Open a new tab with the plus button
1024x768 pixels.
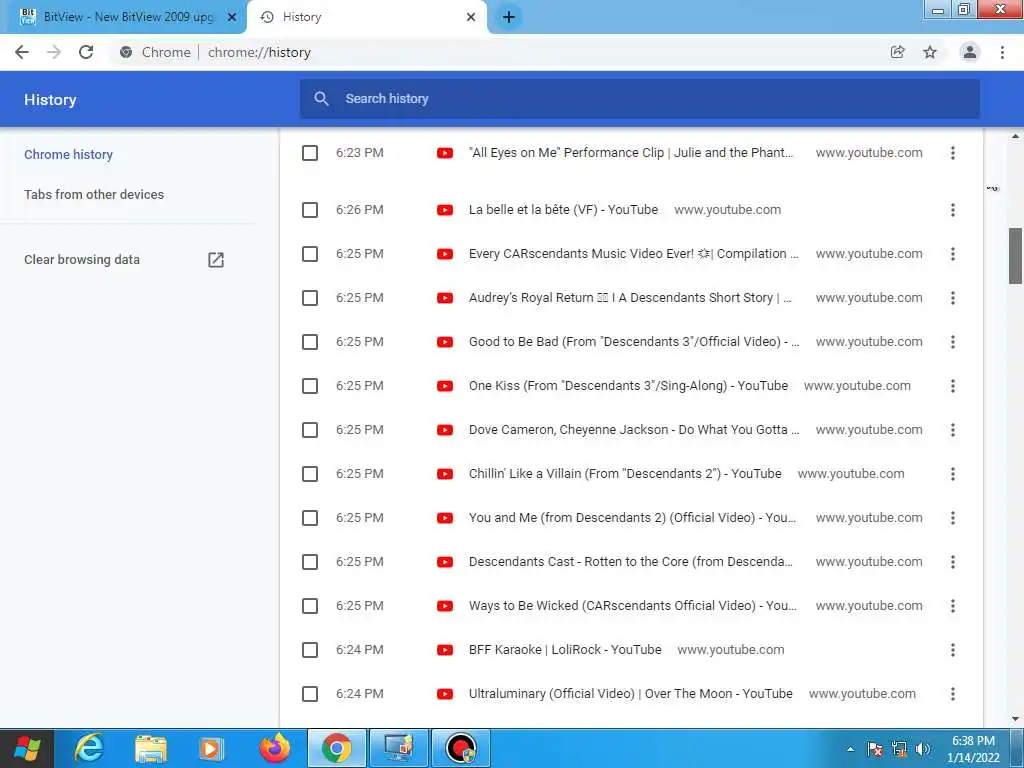[509, 17]
